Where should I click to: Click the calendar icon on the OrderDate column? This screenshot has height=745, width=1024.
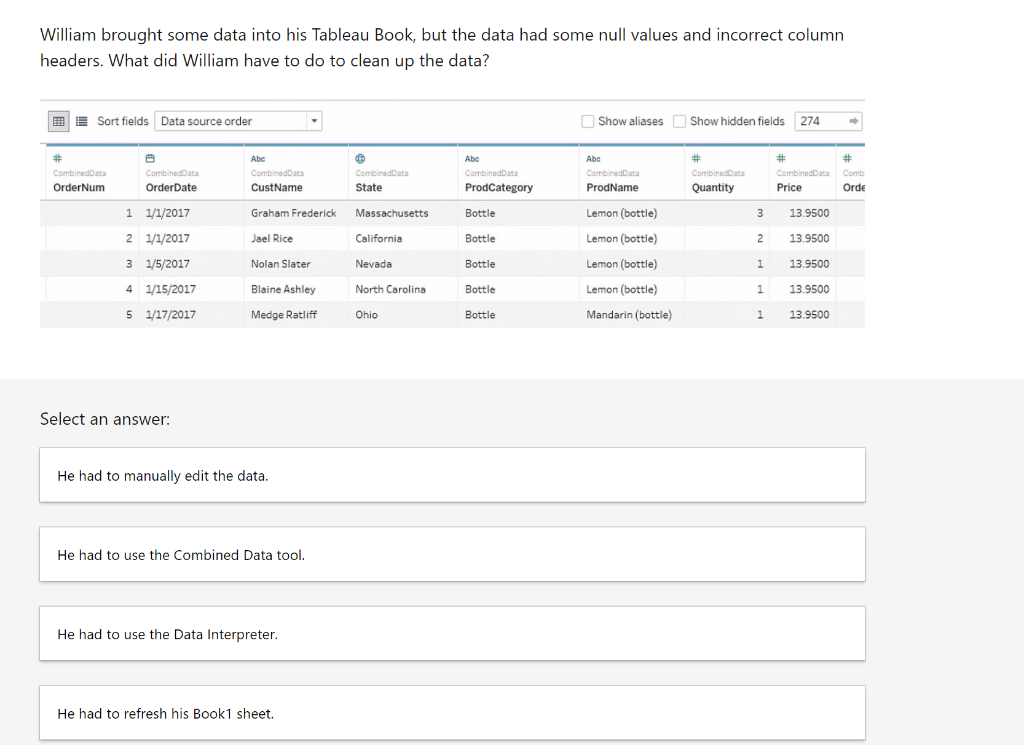[x=150, y=158]
